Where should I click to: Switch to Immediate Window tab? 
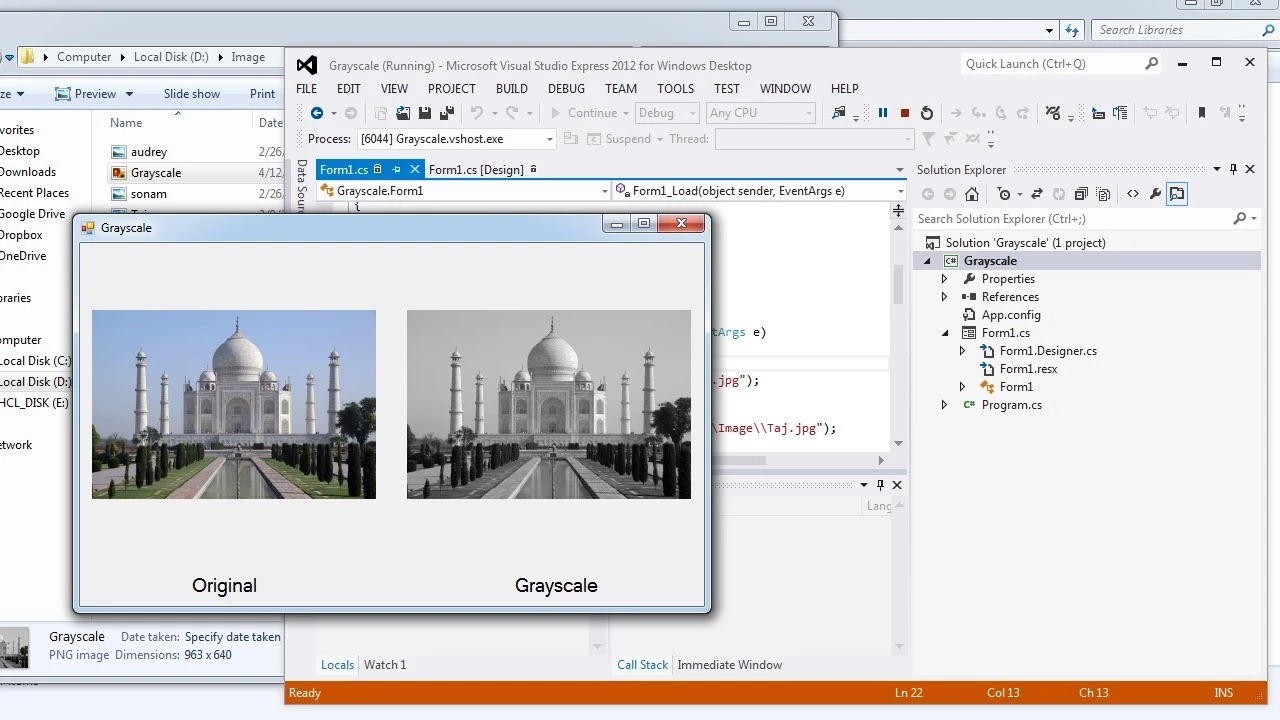(730, 665)
